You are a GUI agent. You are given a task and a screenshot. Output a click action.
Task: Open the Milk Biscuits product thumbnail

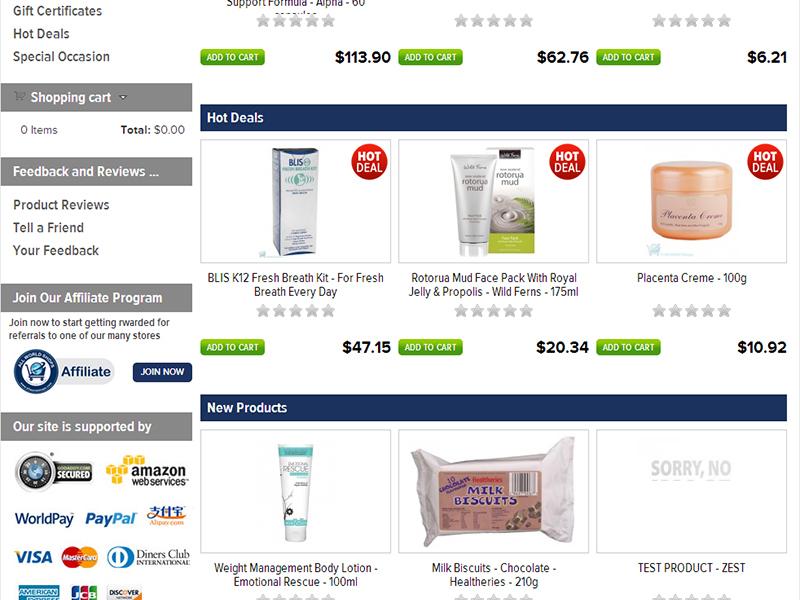click(493, 491)
